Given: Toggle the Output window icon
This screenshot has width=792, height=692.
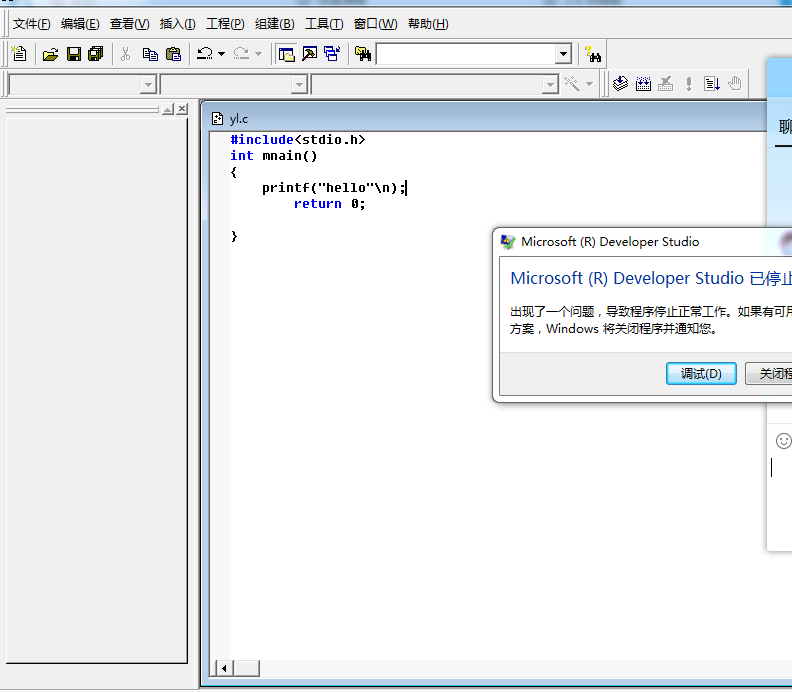Looking at the screenshot, I should [309, 54].
